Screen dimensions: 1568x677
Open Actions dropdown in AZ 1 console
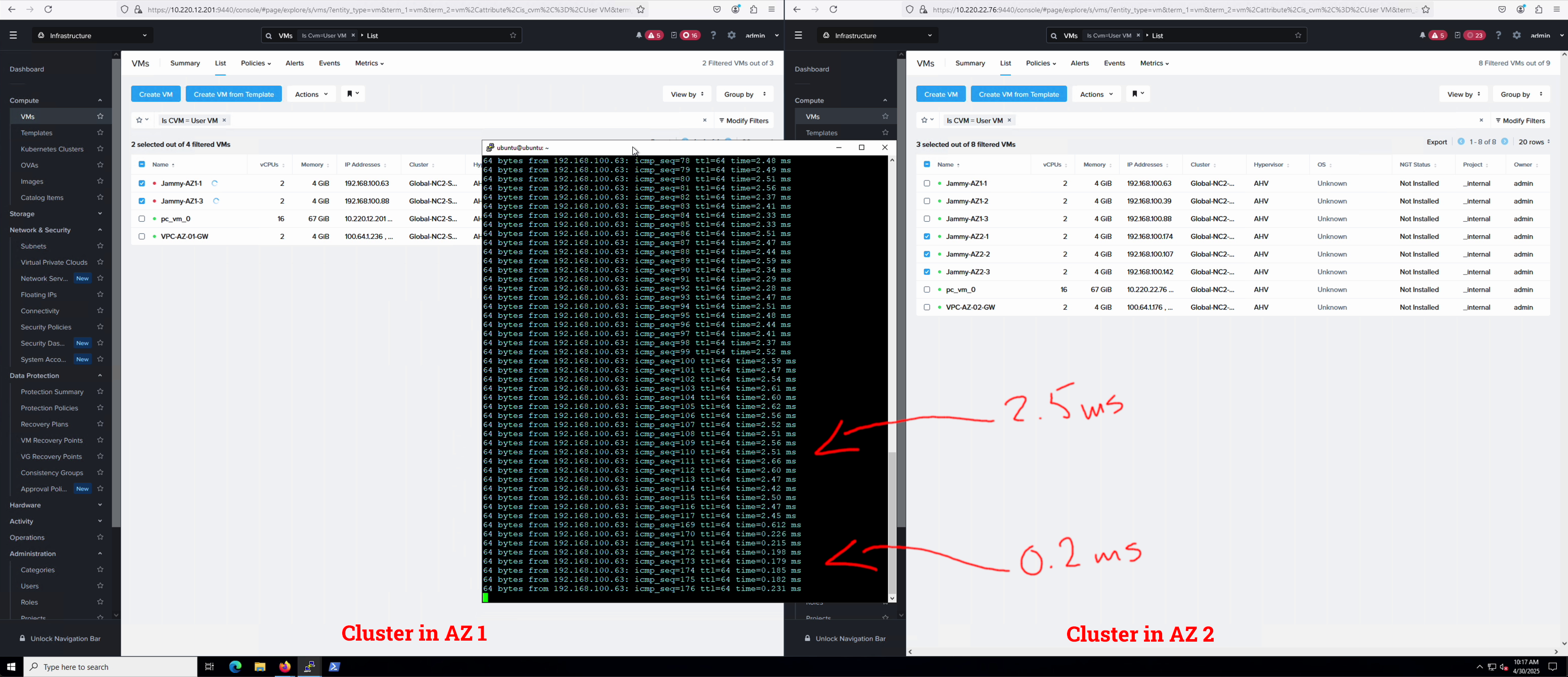coord(311,94)
